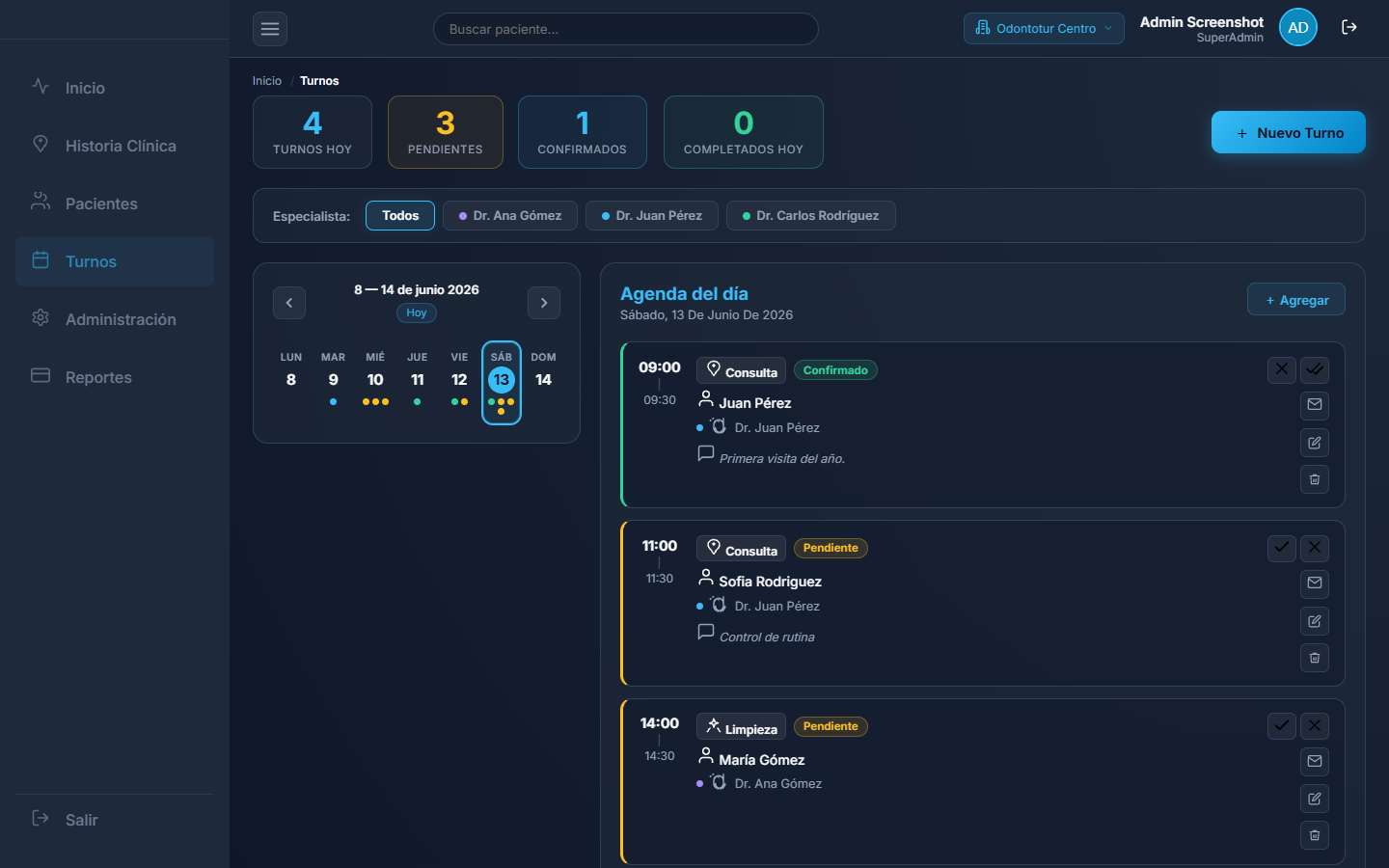Mark 09:00 appointment completed with double check

(x=1315, y=369)
